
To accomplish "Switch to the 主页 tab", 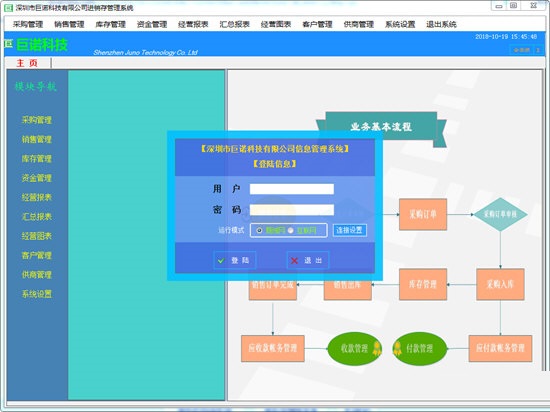I will click(27, 63).
